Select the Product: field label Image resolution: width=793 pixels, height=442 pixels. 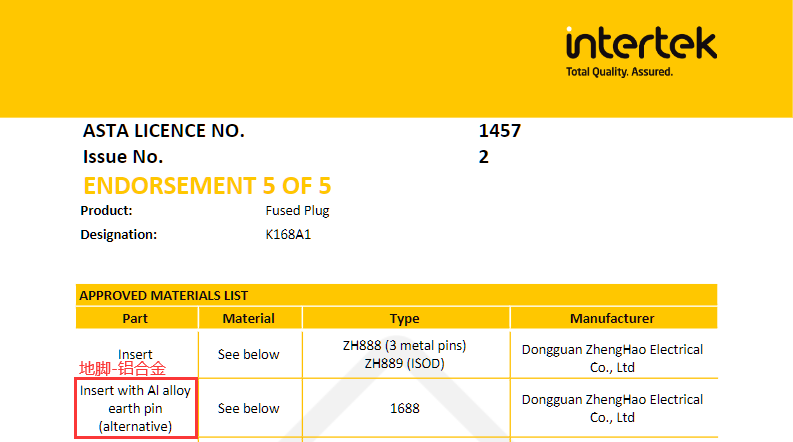pos(106,211)
